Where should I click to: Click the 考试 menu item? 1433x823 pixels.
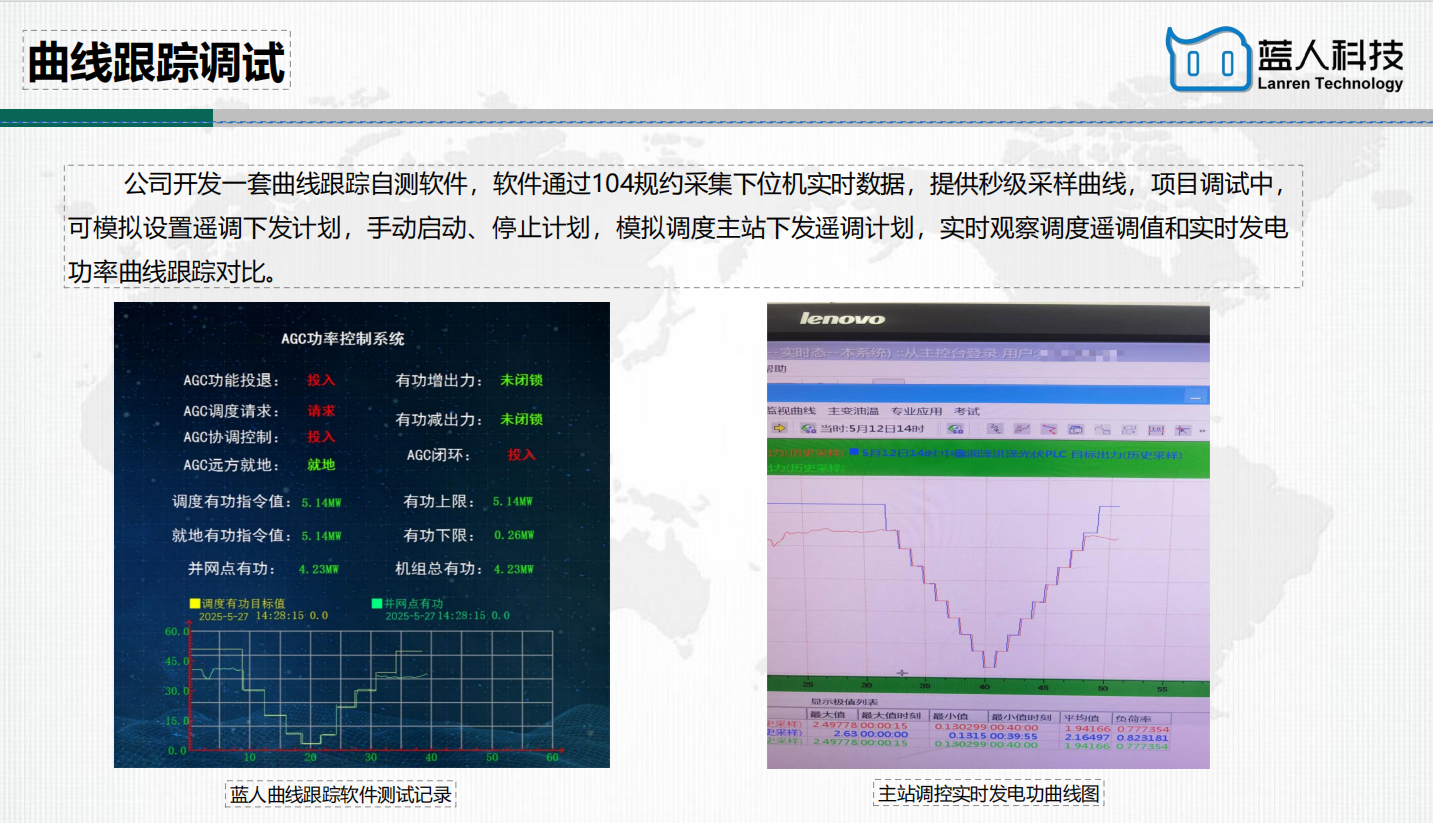(967, 411)
